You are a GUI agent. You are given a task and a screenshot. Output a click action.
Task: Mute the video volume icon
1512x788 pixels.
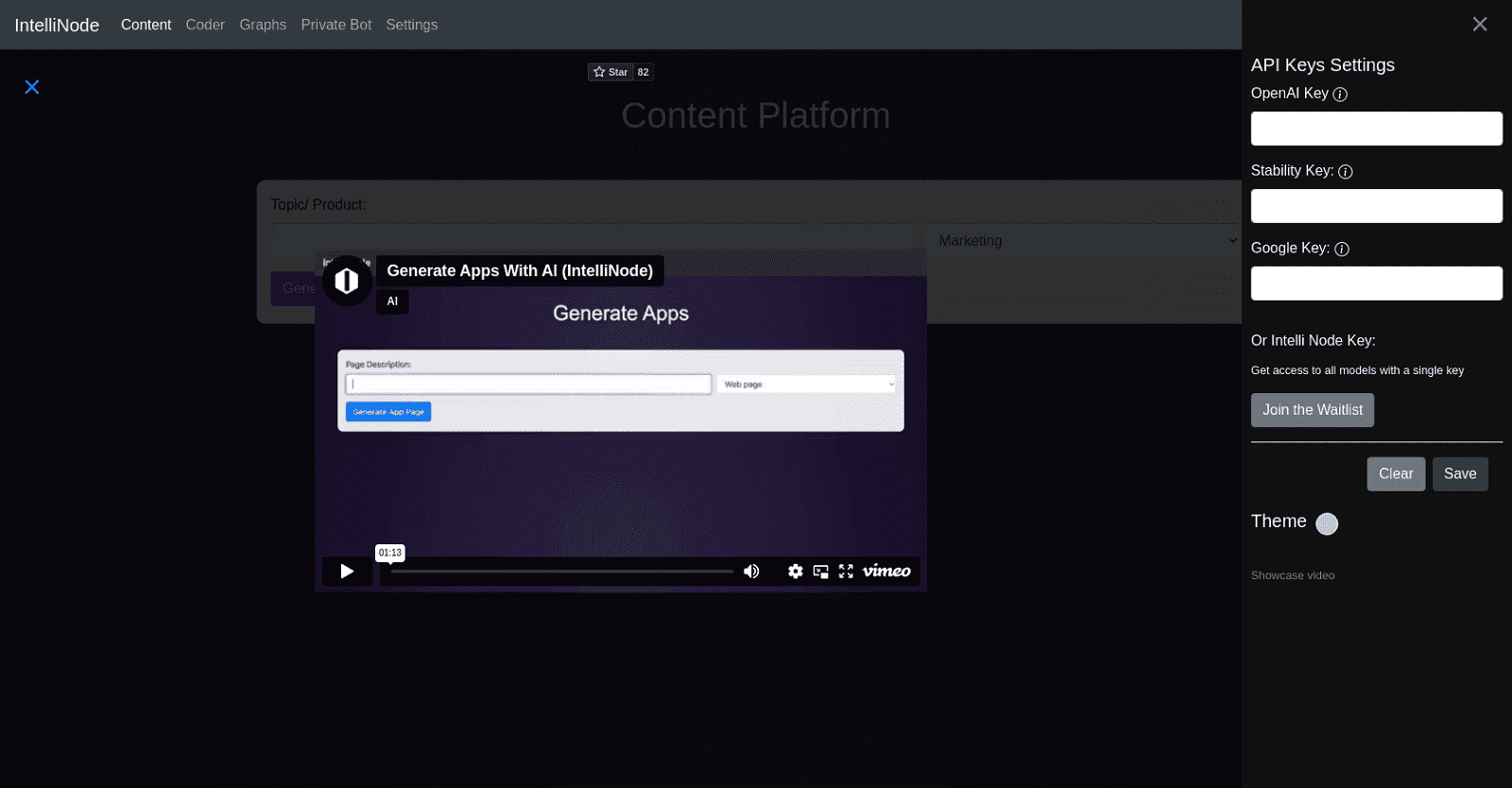(751, 572)
